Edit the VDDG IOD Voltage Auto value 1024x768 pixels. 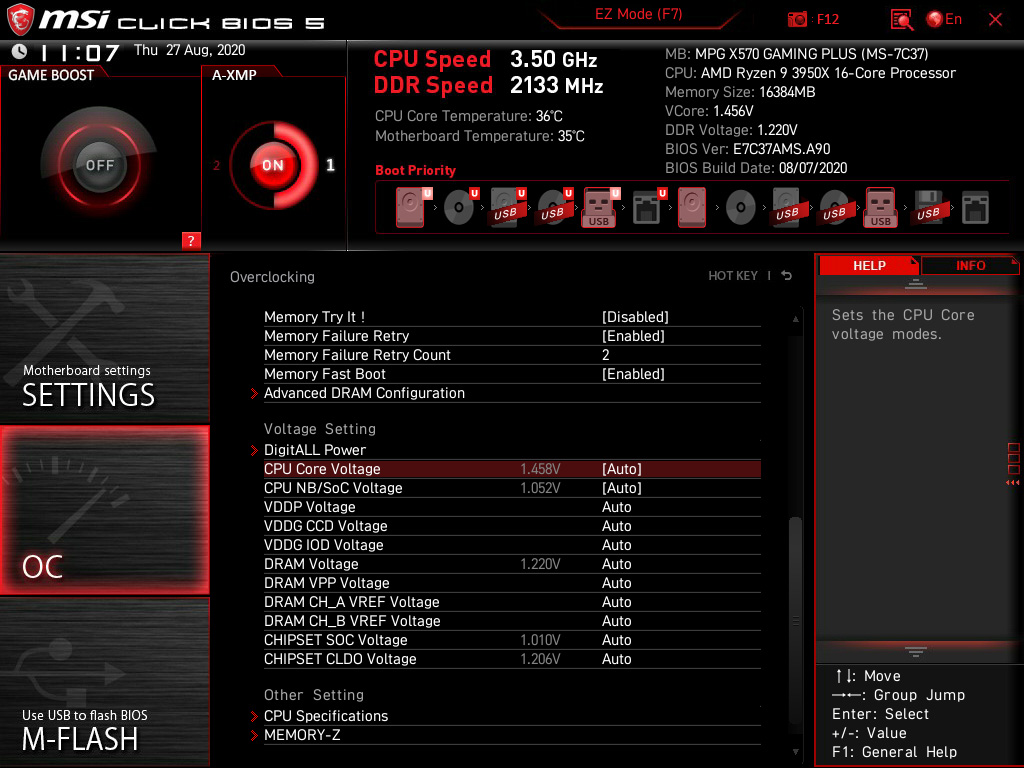[x=616, y=545]
